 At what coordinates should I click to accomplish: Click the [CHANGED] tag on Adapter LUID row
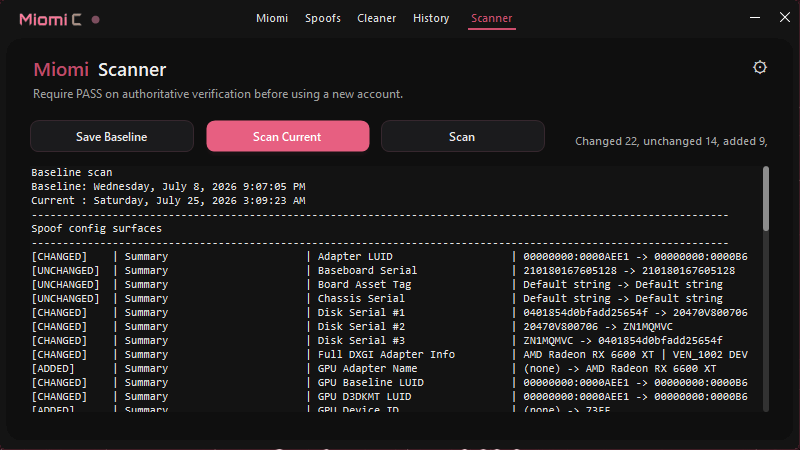click(x=59, y=257)
